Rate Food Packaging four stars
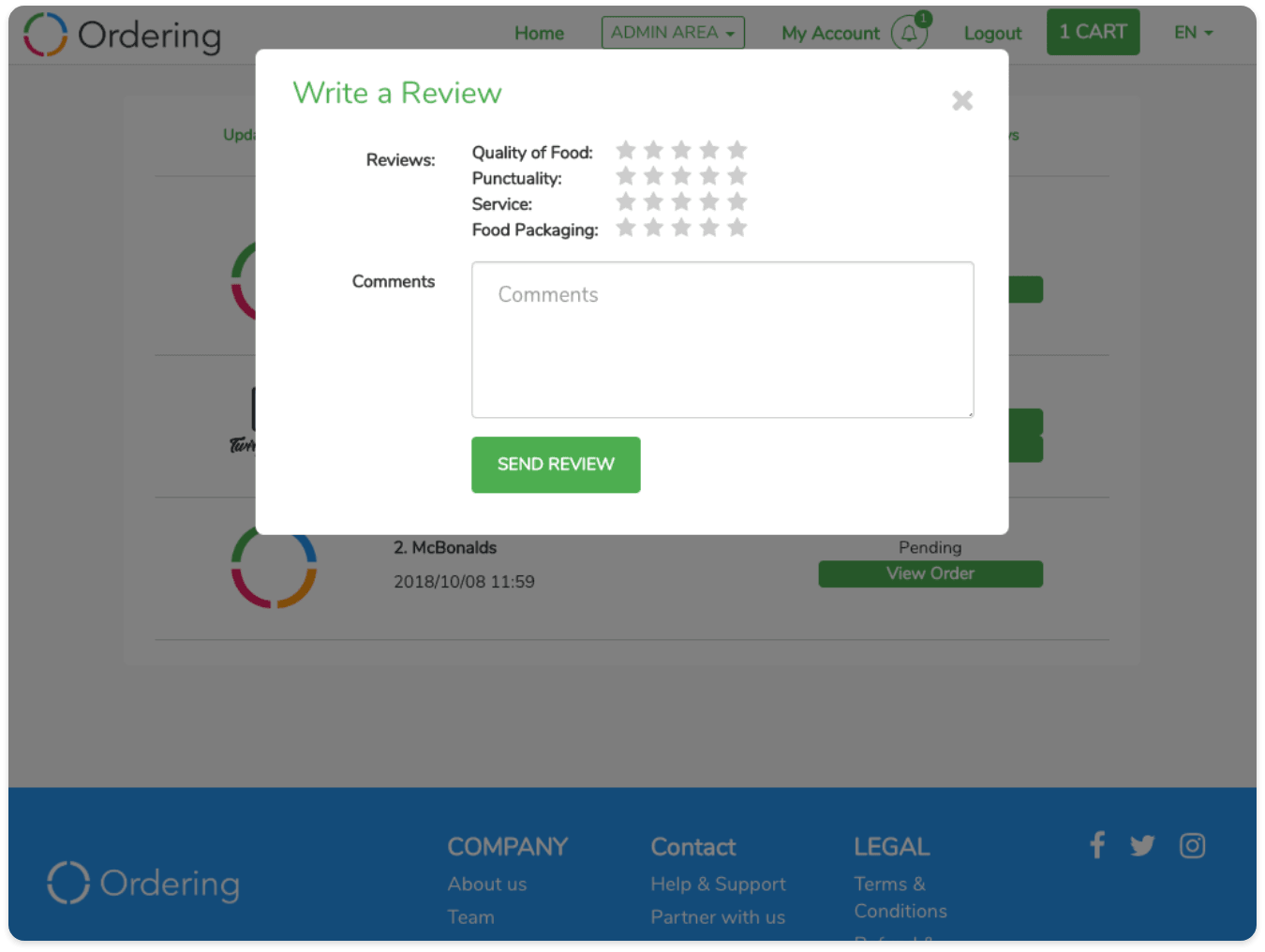 coord(709,228)
